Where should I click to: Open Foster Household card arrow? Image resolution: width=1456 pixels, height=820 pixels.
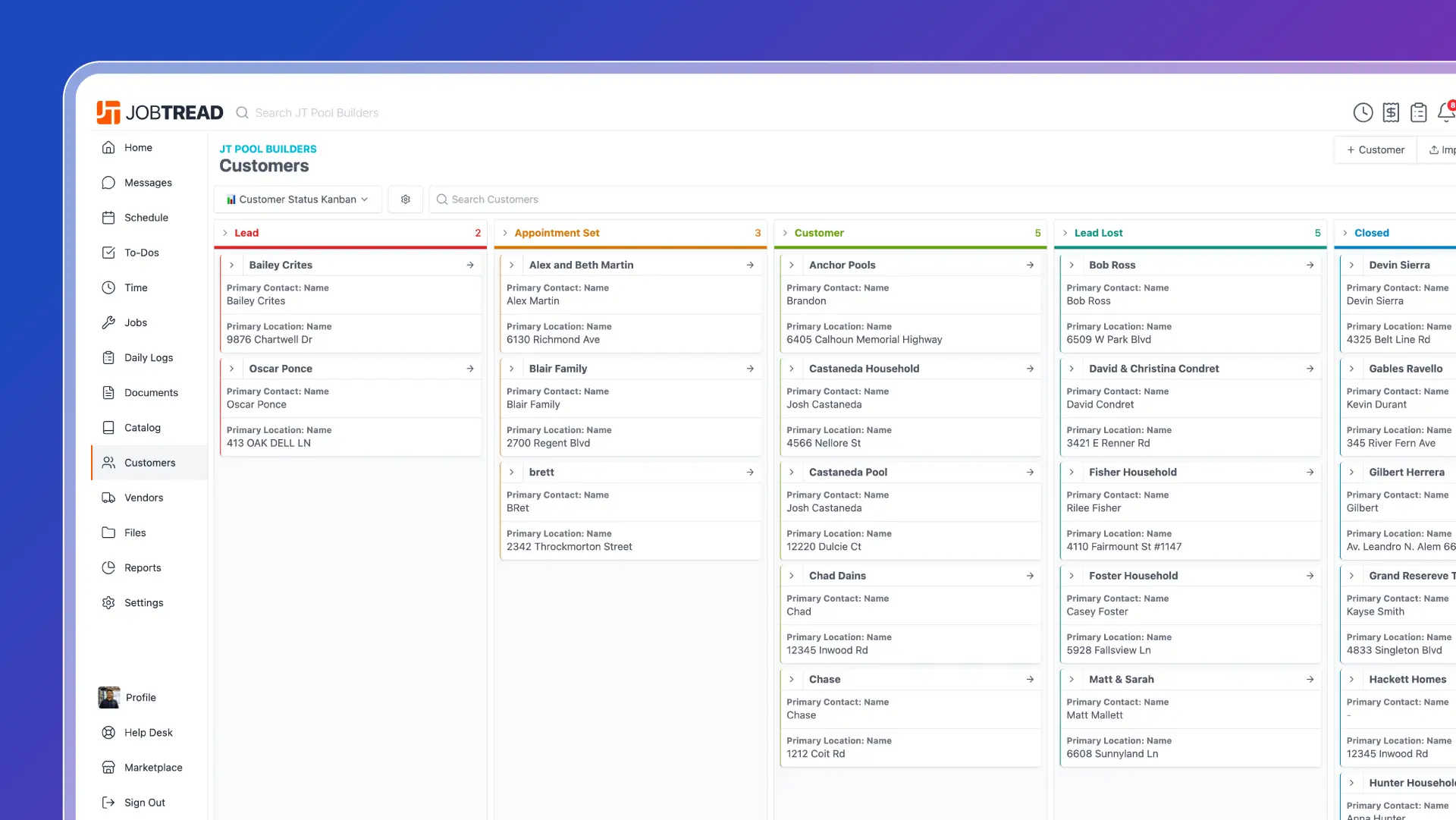tap(1310, 576)
